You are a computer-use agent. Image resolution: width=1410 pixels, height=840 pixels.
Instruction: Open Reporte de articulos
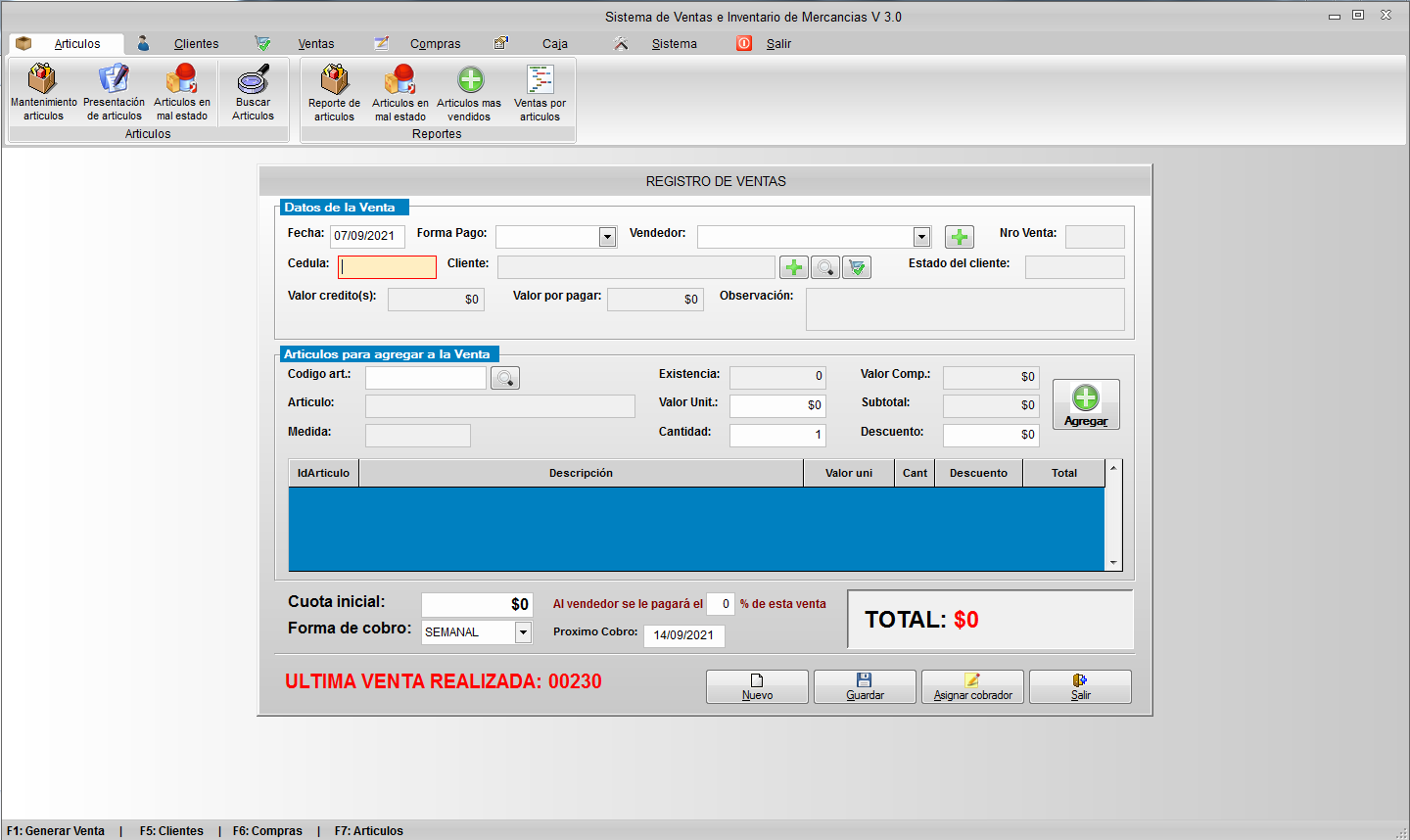pos(334,93)
